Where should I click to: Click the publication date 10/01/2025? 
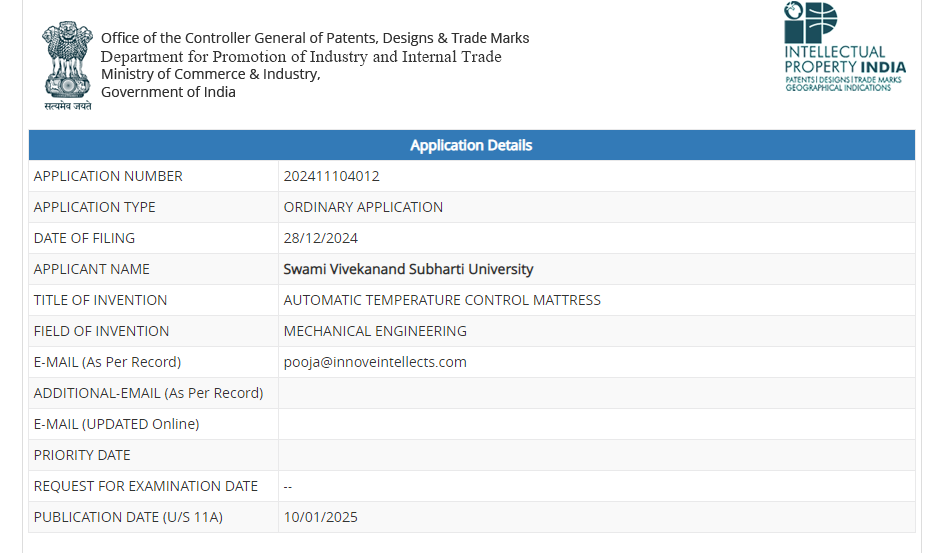[320, 517]
